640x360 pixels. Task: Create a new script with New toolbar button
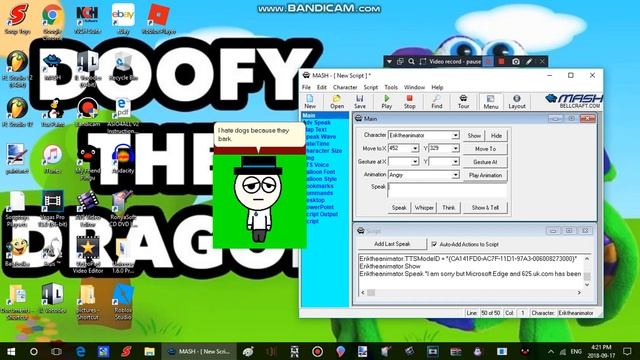310,102
